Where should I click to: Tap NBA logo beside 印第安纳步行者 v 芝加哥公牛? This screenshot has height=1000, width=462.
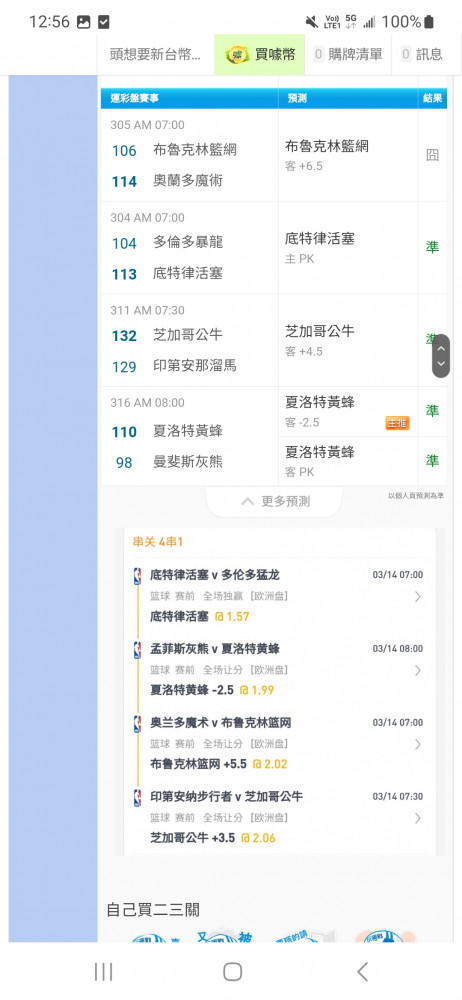tap(137, 797)
